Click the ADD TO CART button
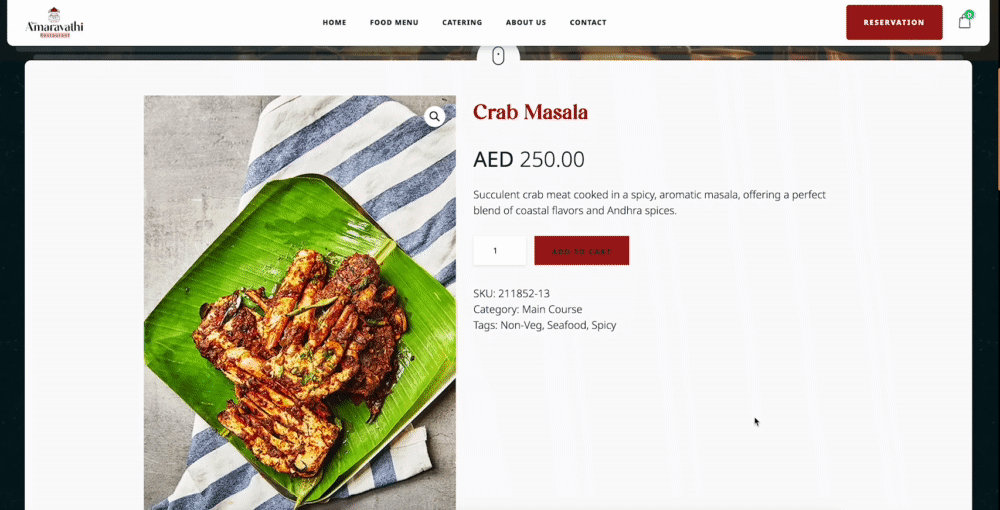Viewport: 1000px width, 510px height. tap(582, 251)
